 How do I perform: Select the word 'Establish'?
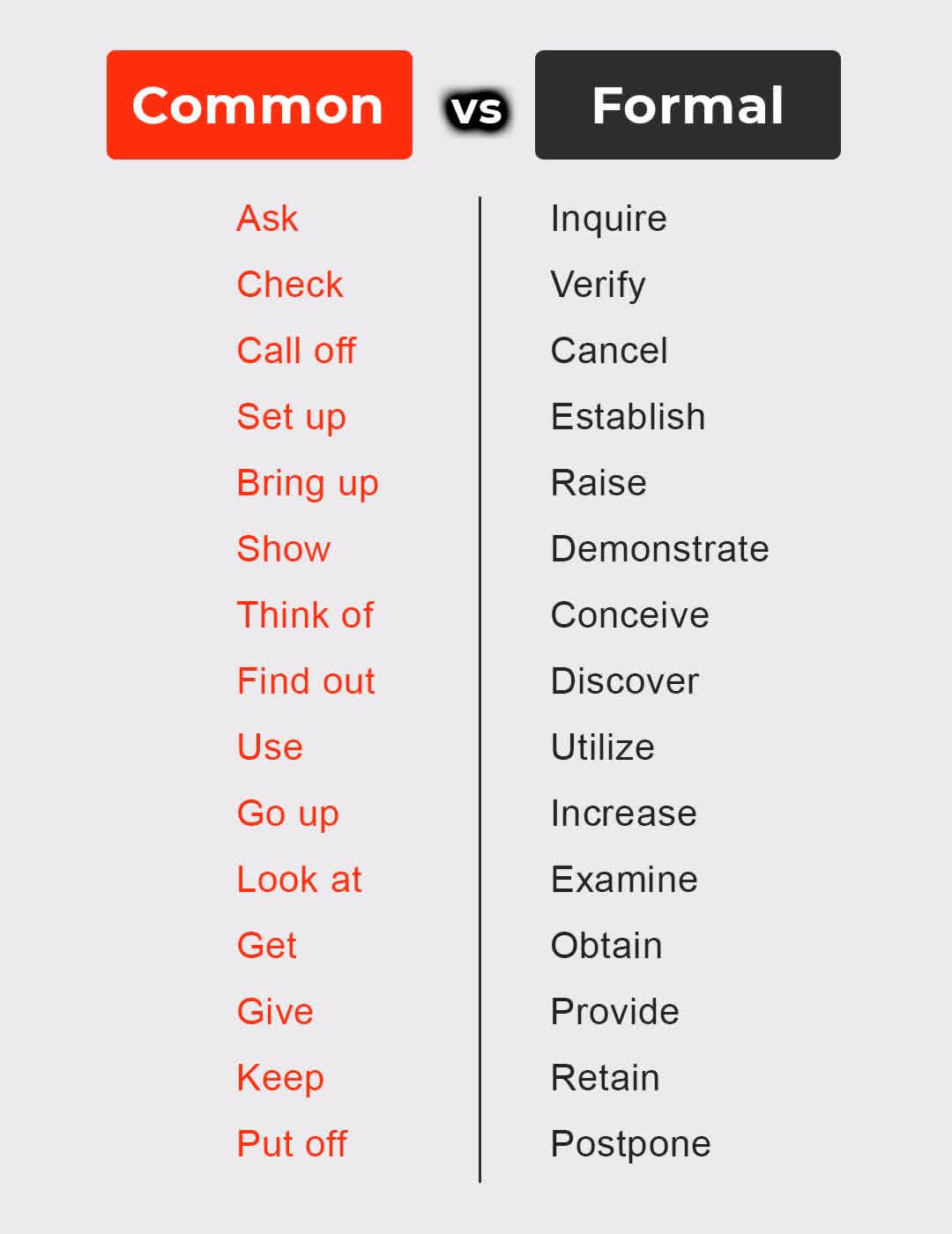click(x=628, y=417)
